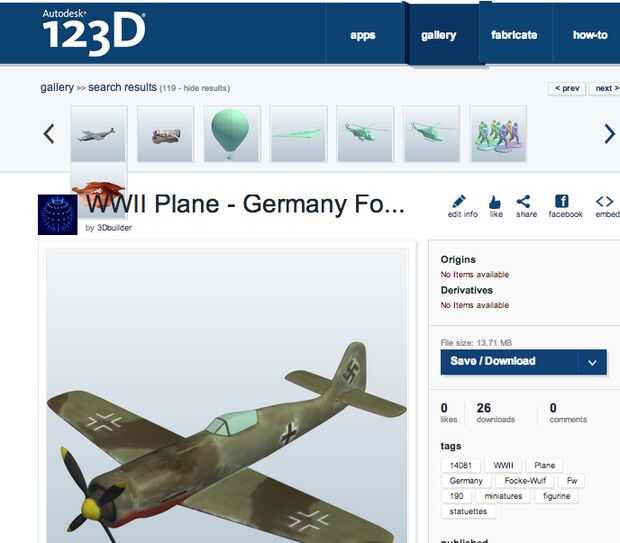The width and height of the screenshot is (620, 543).
Task: Select the toy soldiers thumbnail
Action: click(499, 134)
